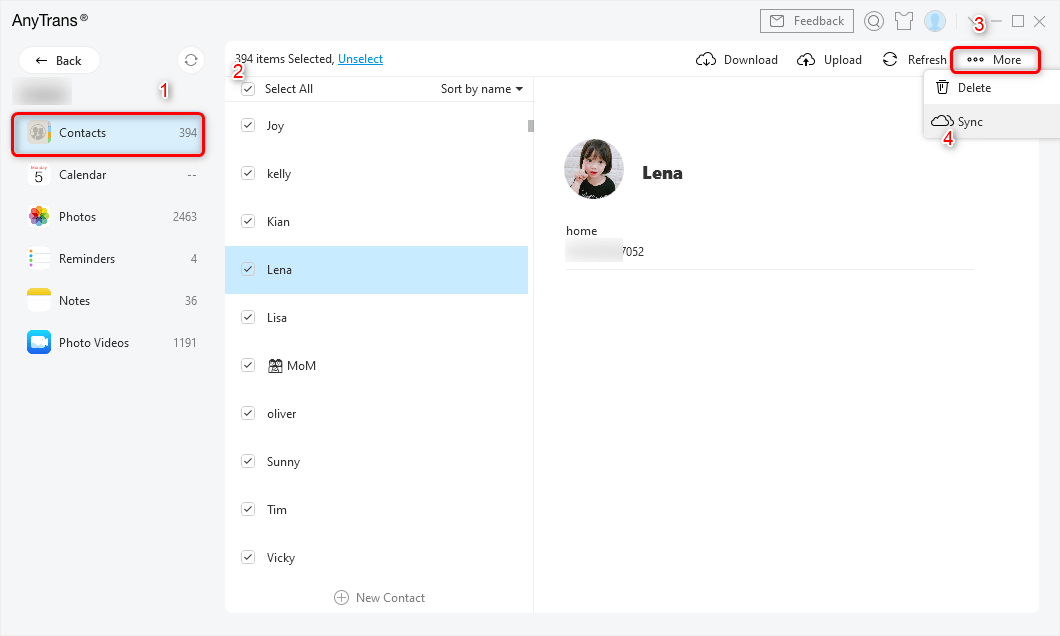Click the Lena name heading in details
This screenshot has height=636, width=1060.
[x=662, y=173]
